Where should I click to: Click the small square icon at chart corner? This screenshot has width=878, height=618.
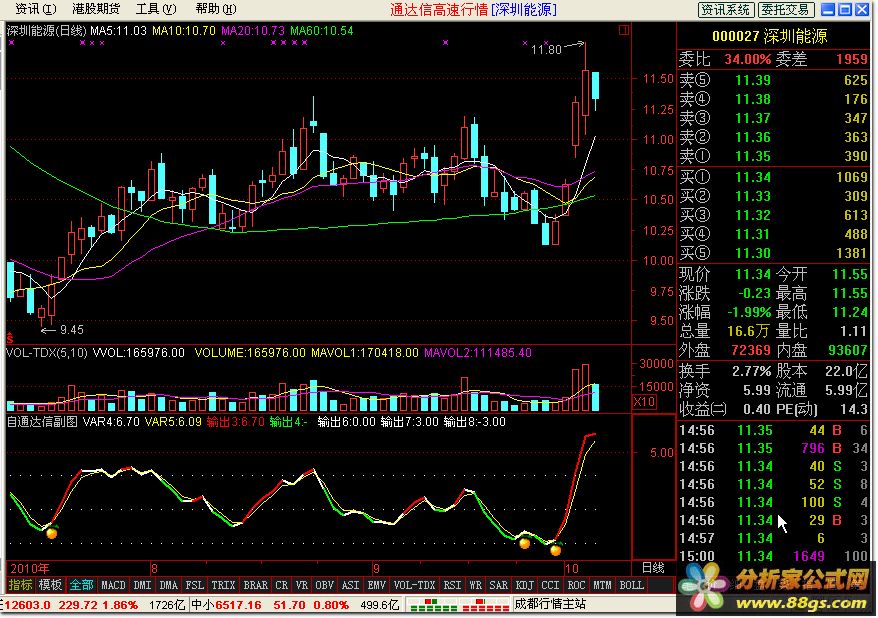(624, 30)
